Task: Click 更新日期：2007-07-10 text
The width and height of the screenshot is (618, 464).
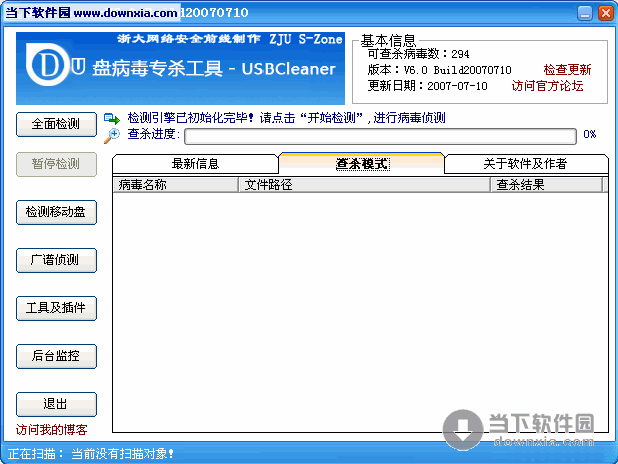Action: 428,86
